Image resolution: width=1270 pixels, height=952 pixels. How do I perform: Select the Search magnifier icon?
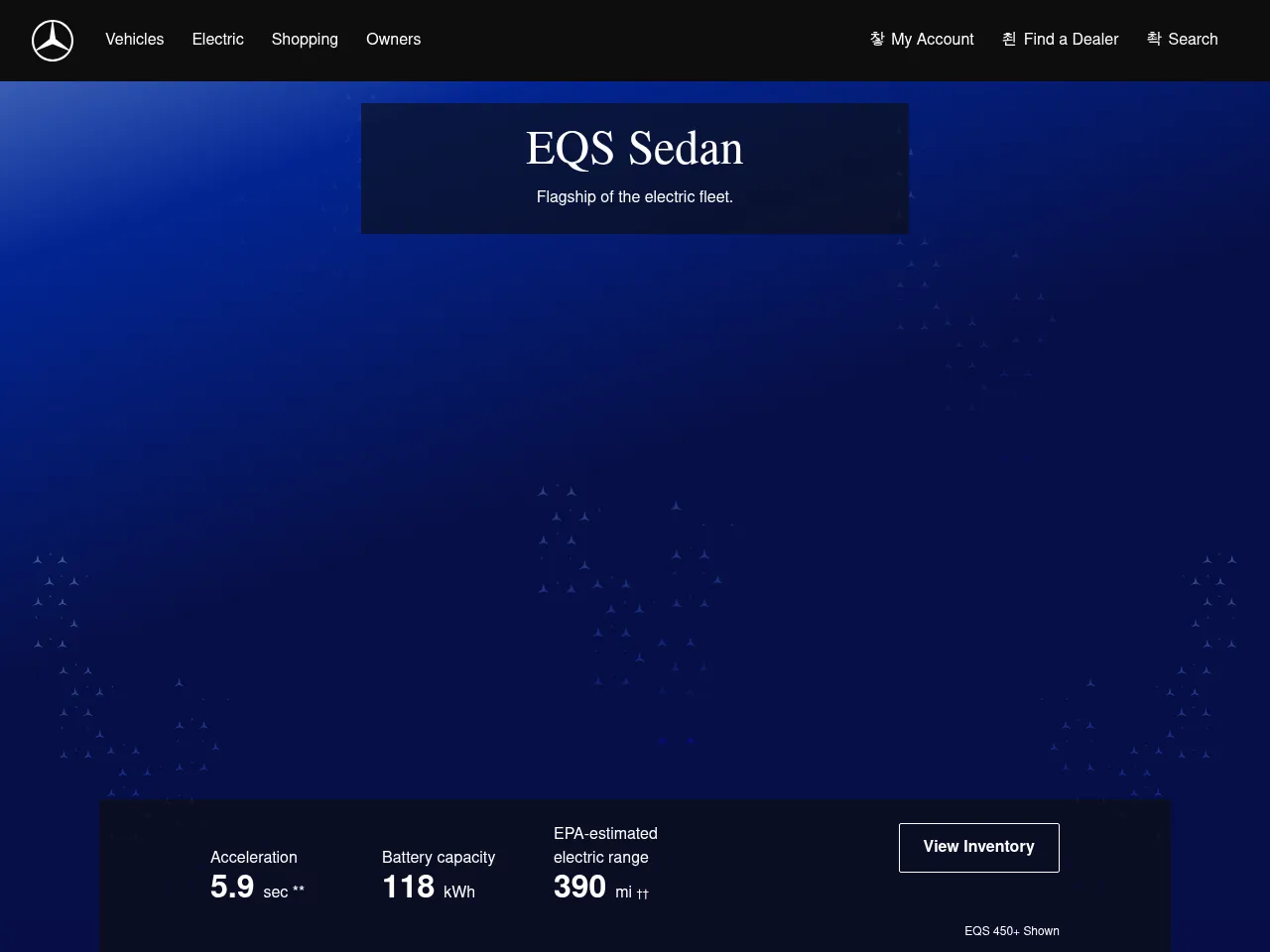(1153, 39)
